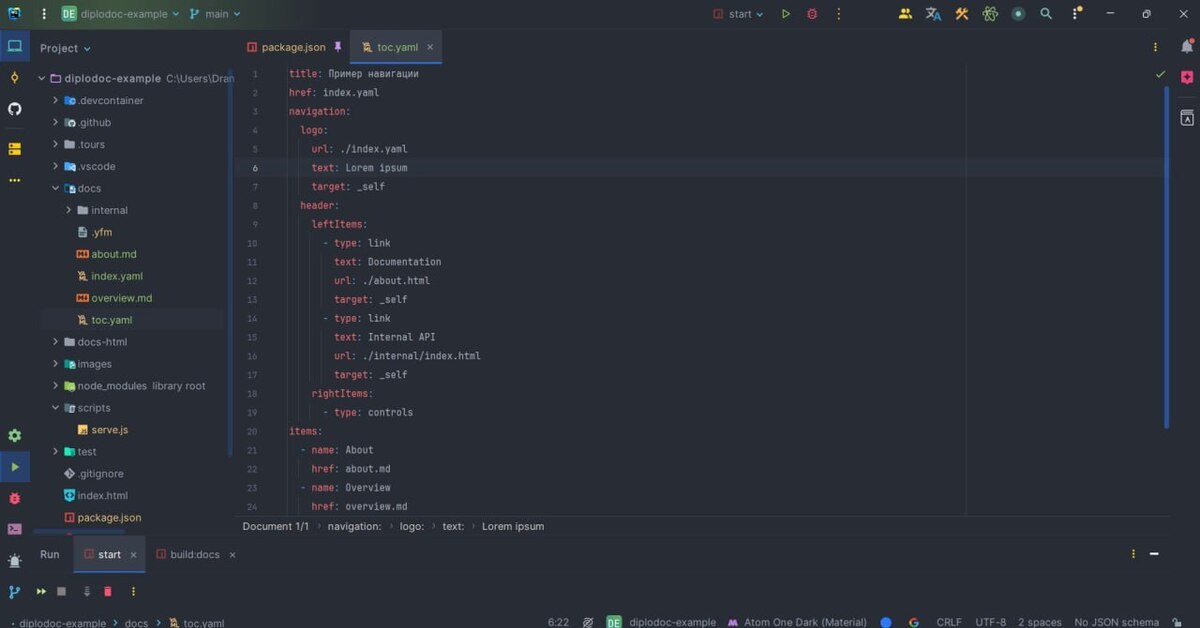Toggle read-only lock icon in status bar

[588, 622]
